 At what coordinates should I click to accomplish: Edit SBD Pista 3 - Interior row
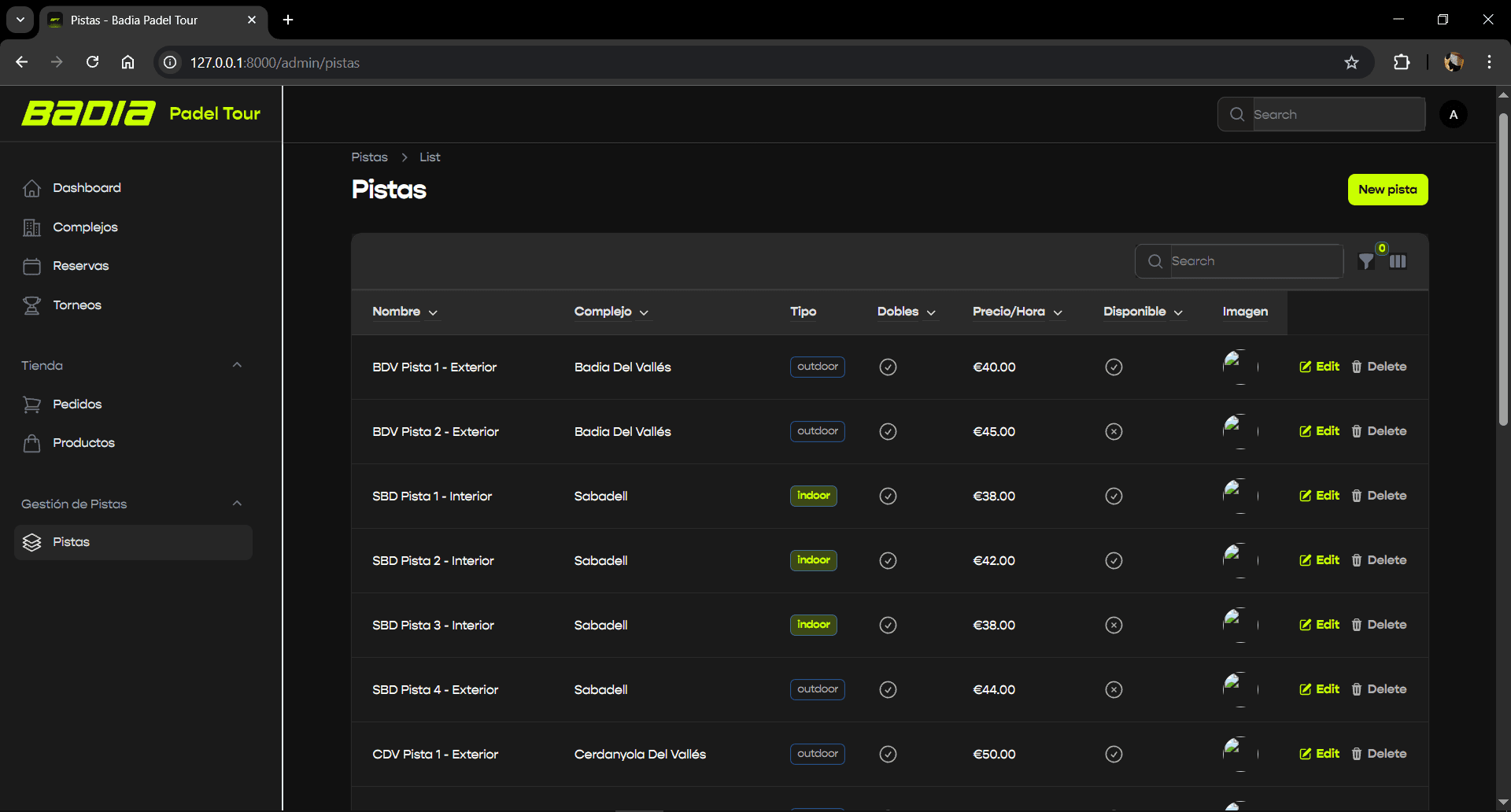1319,625
